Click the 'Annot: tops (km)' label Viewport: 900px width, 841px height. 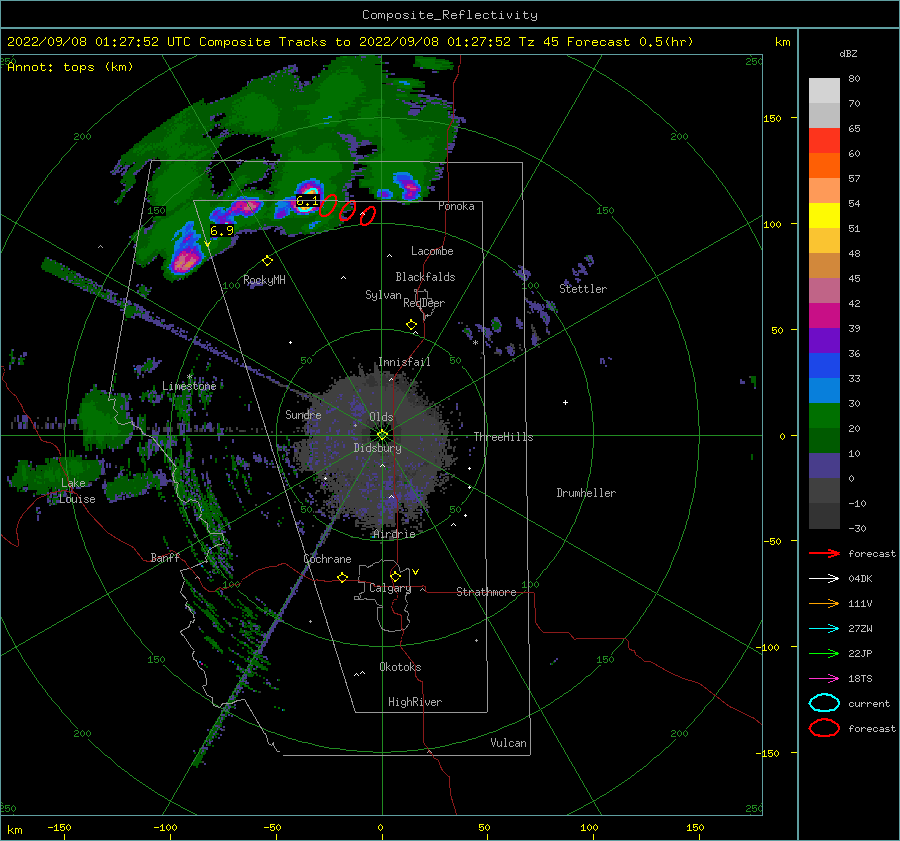point(70,67)
